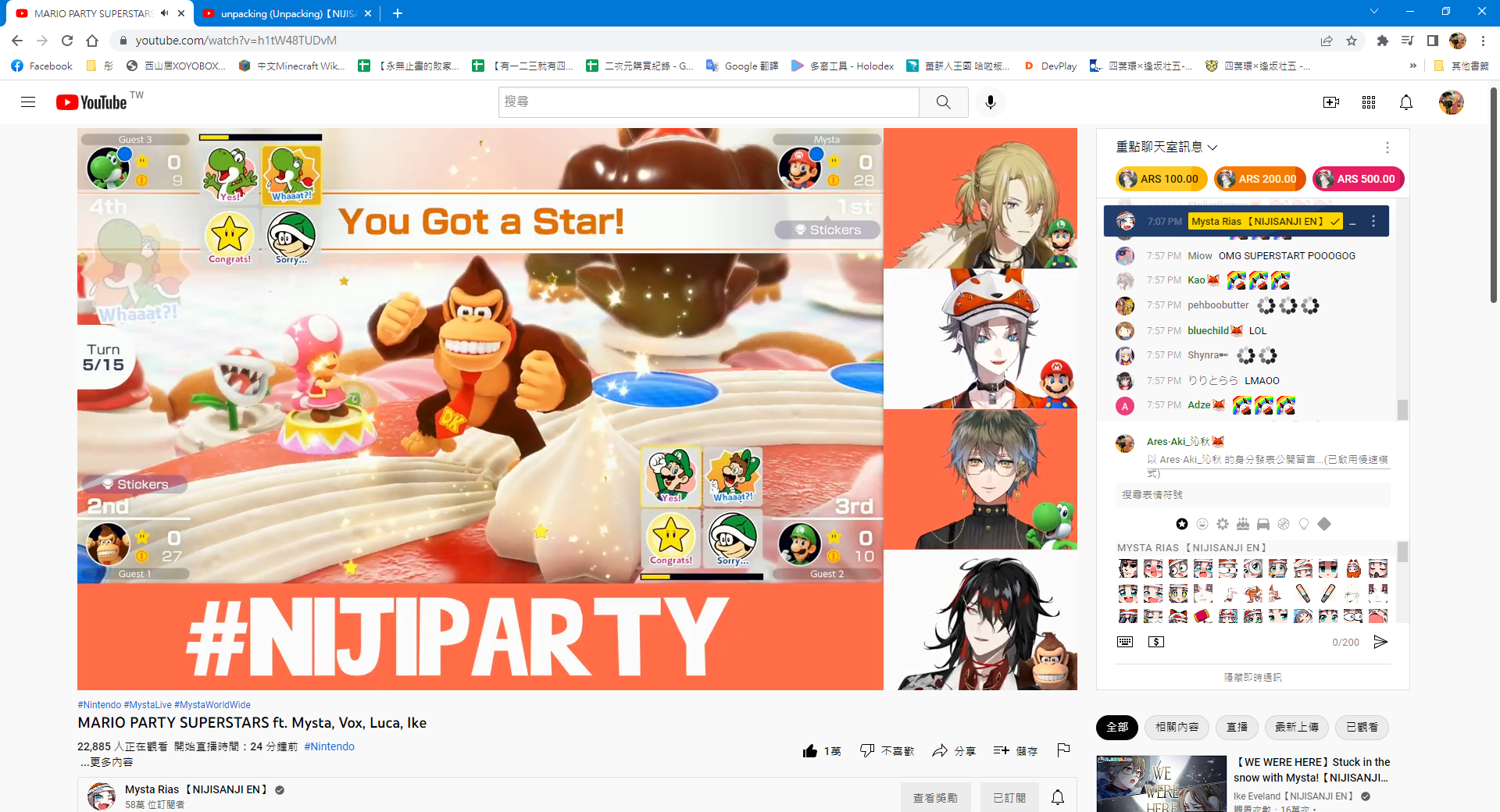Image resolution: width=1500 pixels, height=812 pixels.
Task: Open the #MystaWorldWide hashtag link
Action: (x=212, y=705)
